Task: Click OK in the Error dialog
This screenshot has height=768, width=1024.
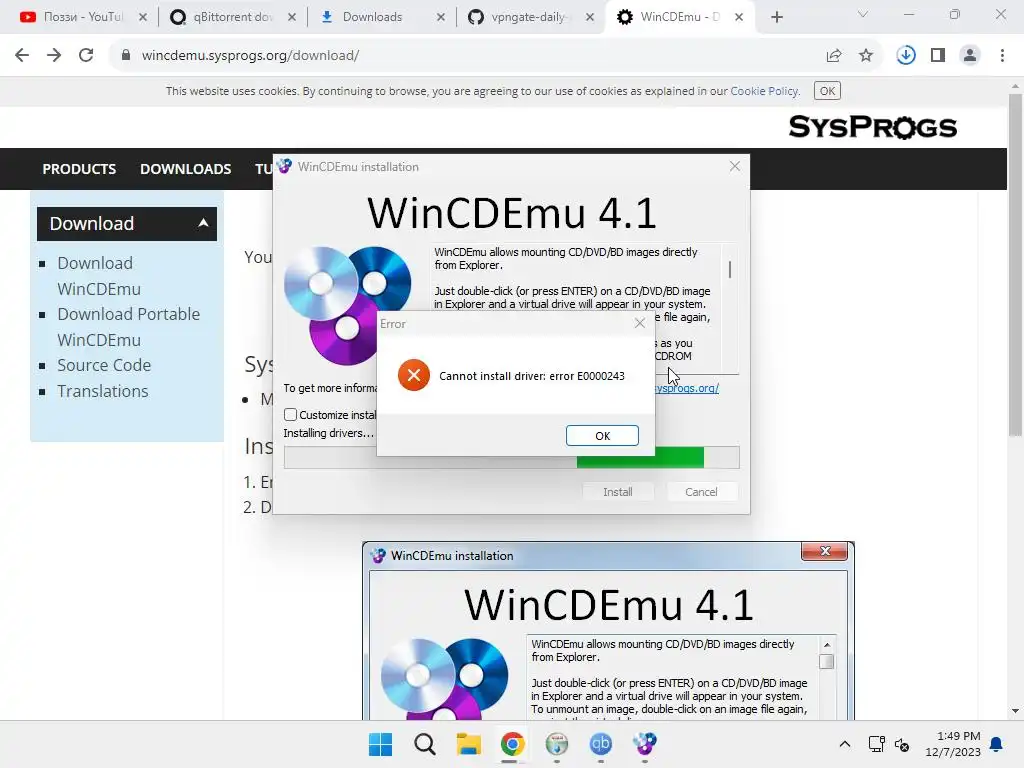Action: (x=601, y=436)
